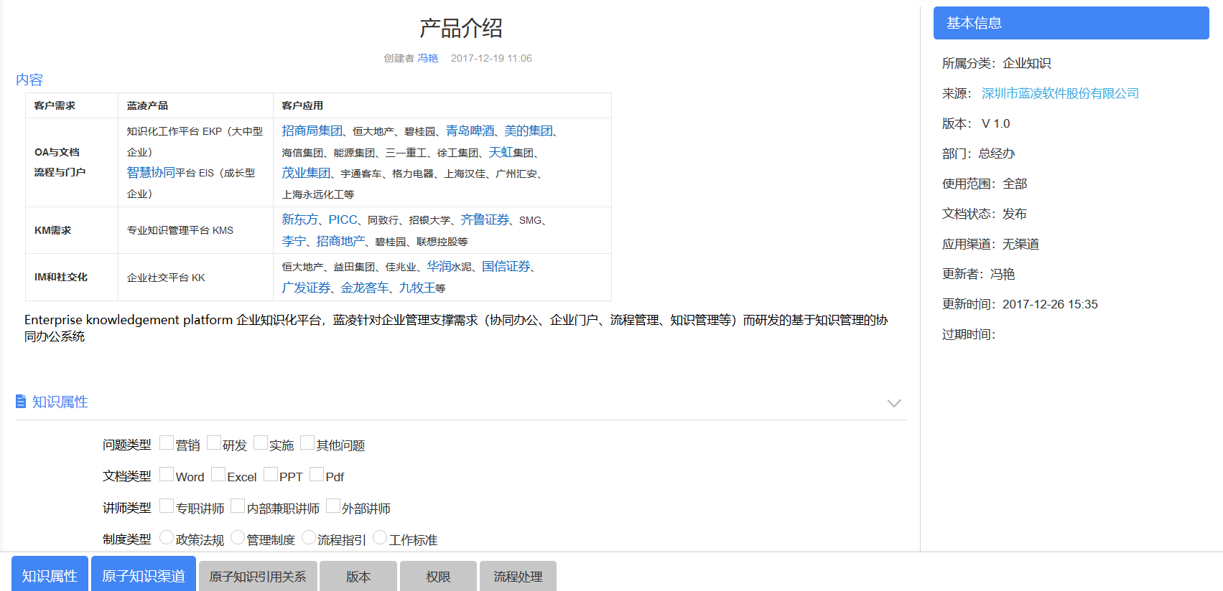Click the 青岛啤酒 customer link

coord(470,131)
